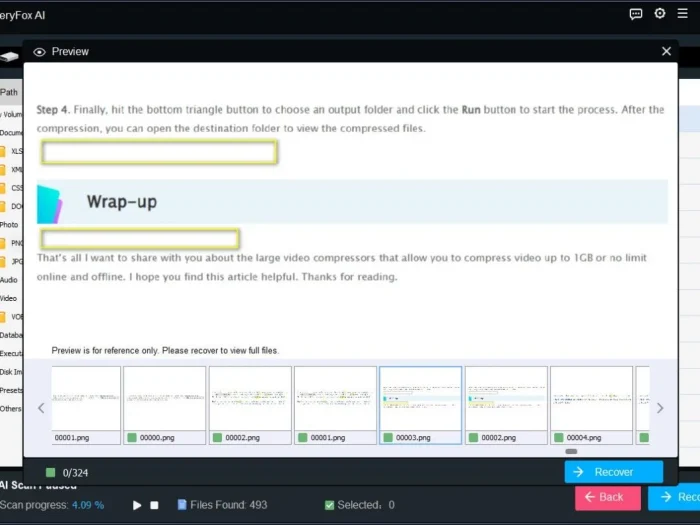This screenshot has width=700, height=525.
Task: Tick the checkbox for 00004.png thumbnail
Action: tap(558, 437)
